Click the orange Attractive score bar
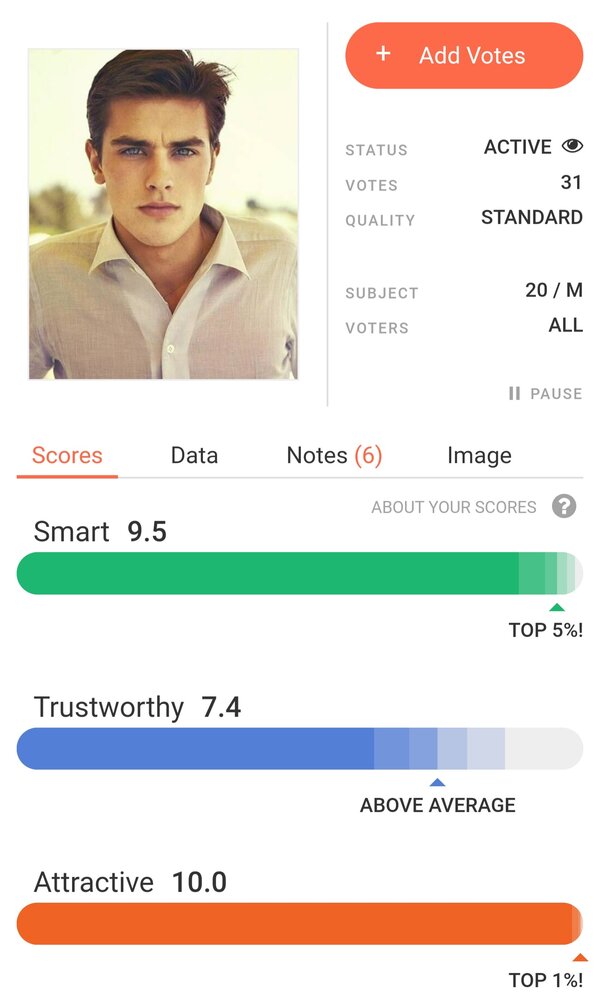The image size is (600, 1000). click(x=300, y=923)
